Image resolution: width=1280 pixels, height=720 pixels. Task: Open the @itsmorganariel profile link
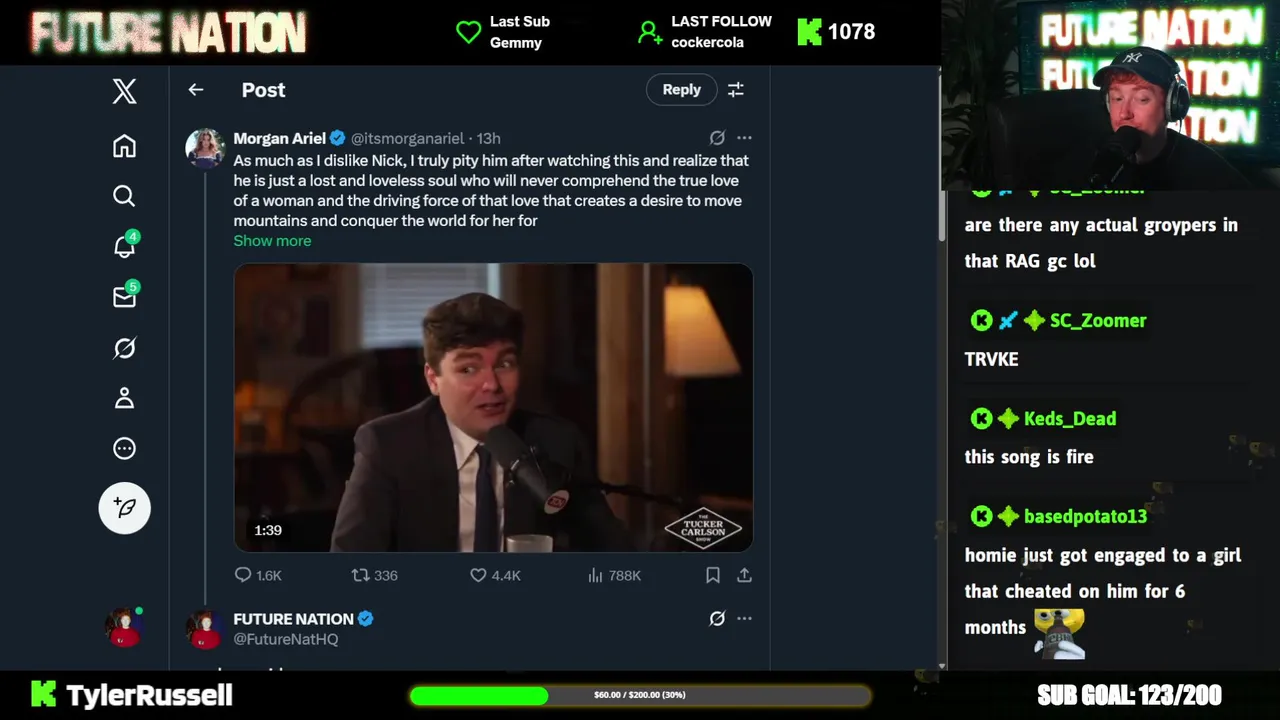pyautogui.click(x=407, y=138)
